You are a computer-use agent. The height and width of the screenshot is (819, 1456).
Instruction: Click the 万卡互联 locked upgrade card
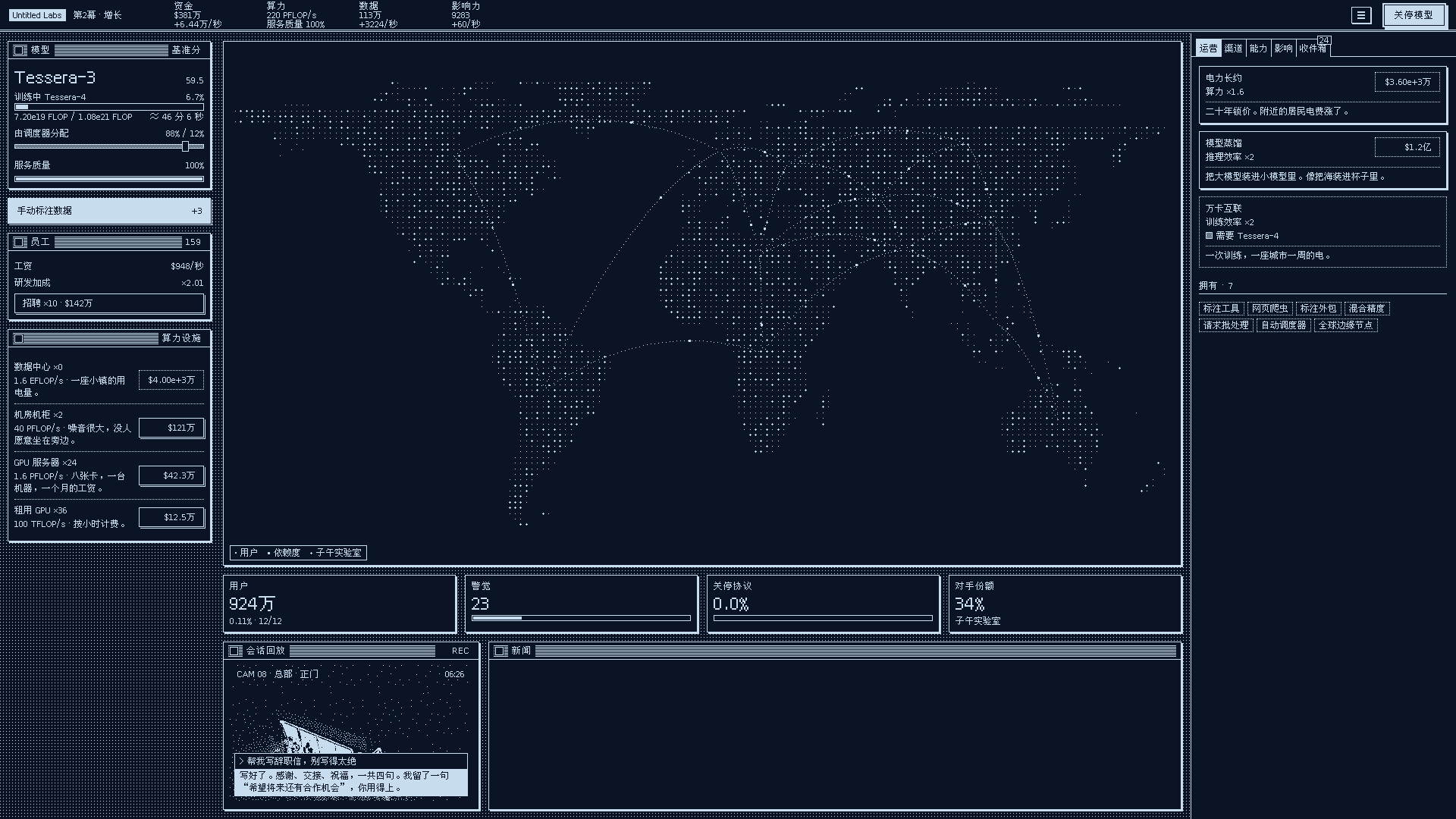(x=1323, y=232)
